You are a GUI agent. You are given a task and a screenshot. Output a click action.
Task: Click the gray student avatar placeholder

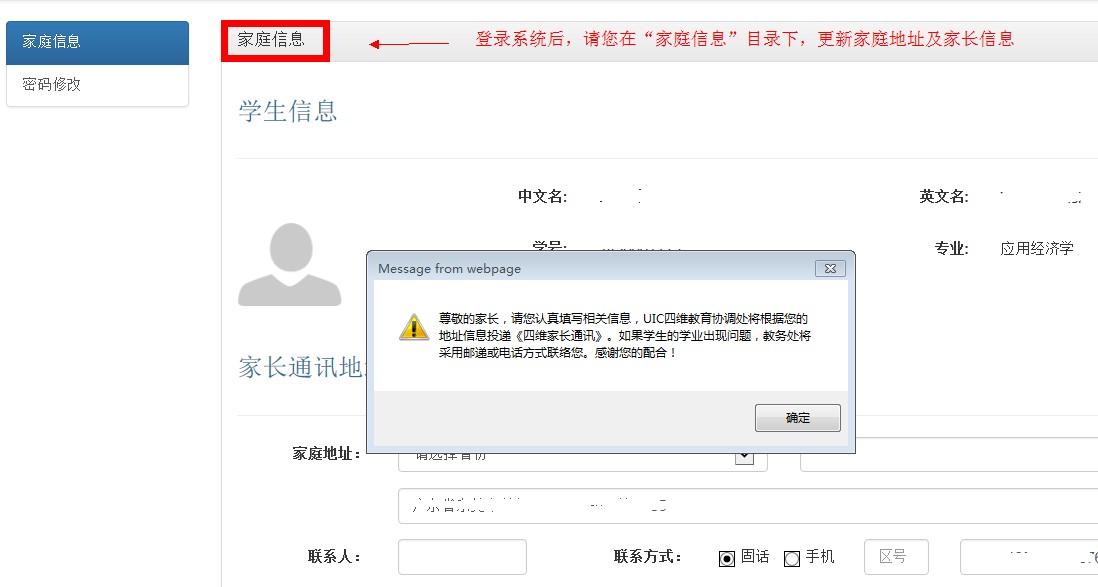pos(289,264)
